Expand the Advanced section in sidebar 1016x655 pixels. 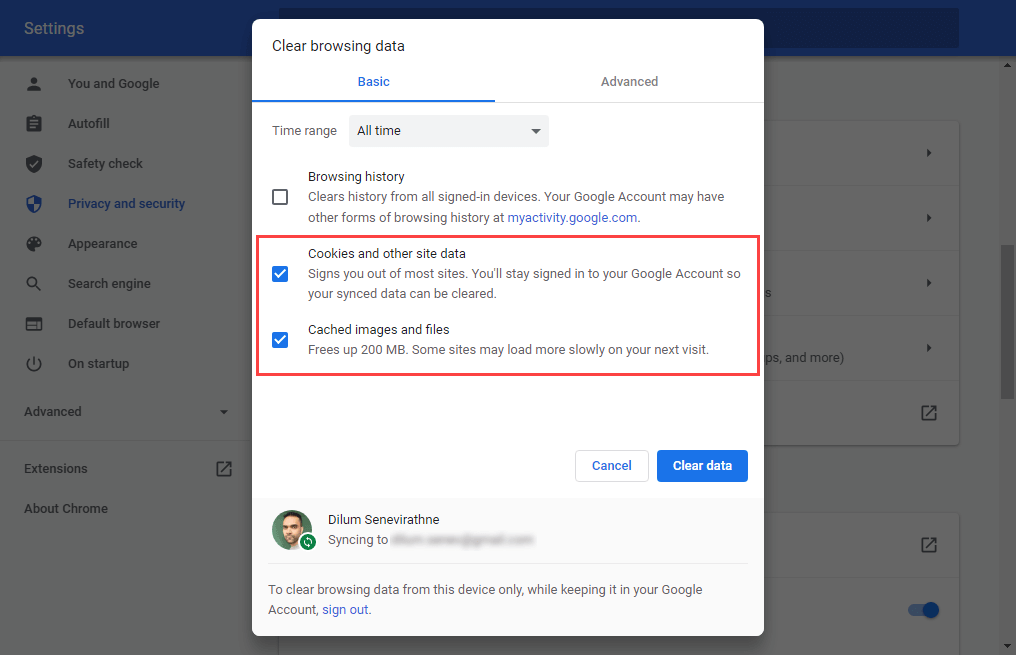click(x=126, y=412)
